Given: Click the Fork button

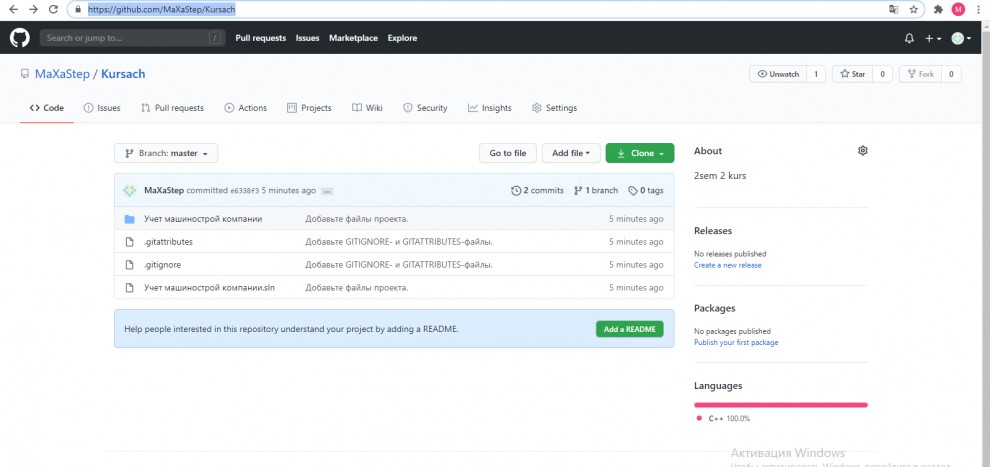Looking at the screenshot, I should pyautogui.click(x=921, y=74).
